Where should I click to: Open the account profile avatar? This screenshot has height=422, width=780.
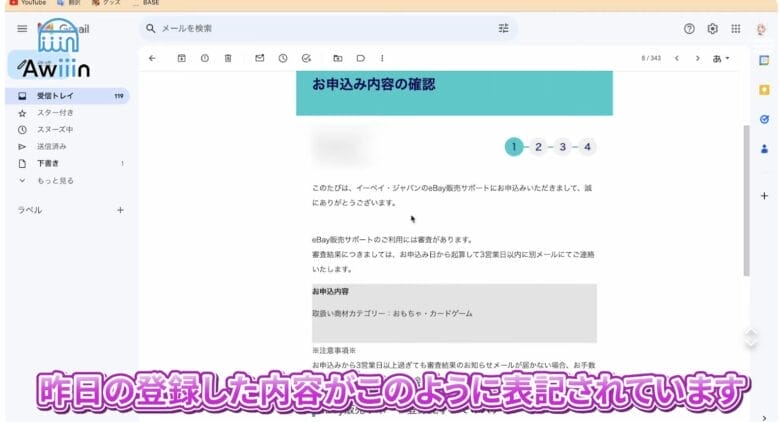[x=761, y=29]
